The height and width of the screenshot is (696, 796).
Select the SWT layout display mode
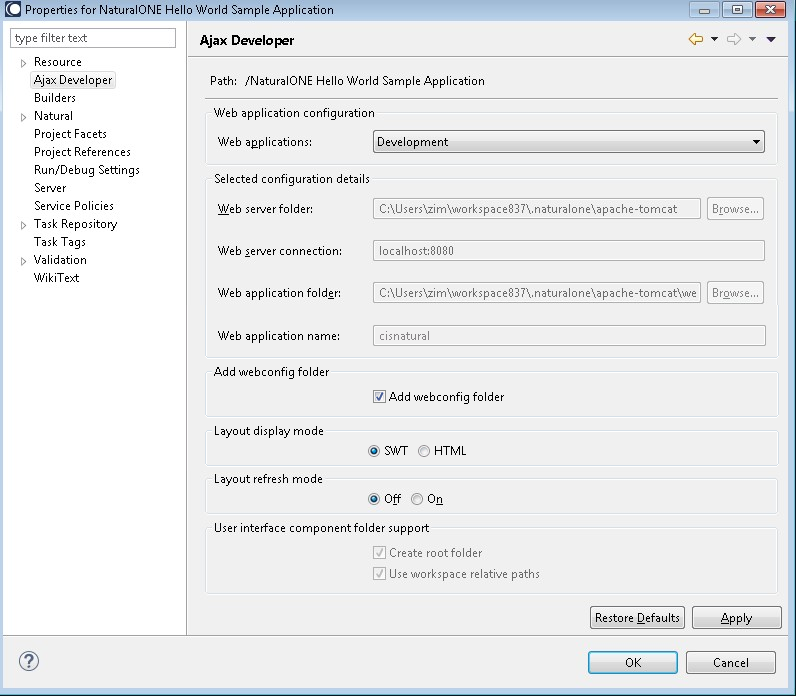374,451
